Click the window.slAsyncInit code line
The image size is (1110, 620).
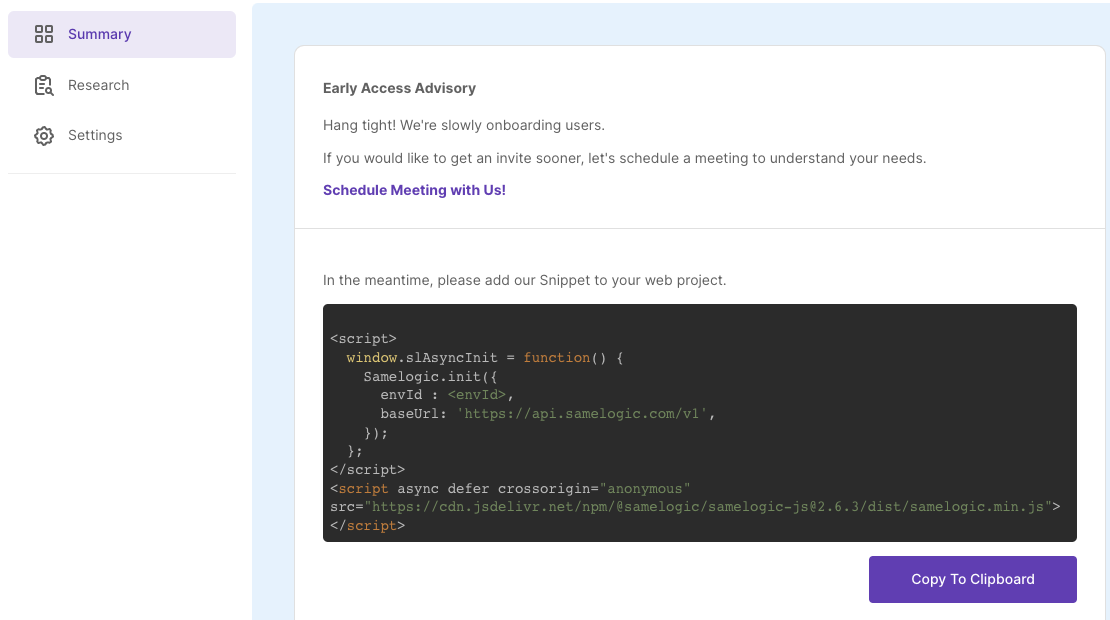coord(485,357)
